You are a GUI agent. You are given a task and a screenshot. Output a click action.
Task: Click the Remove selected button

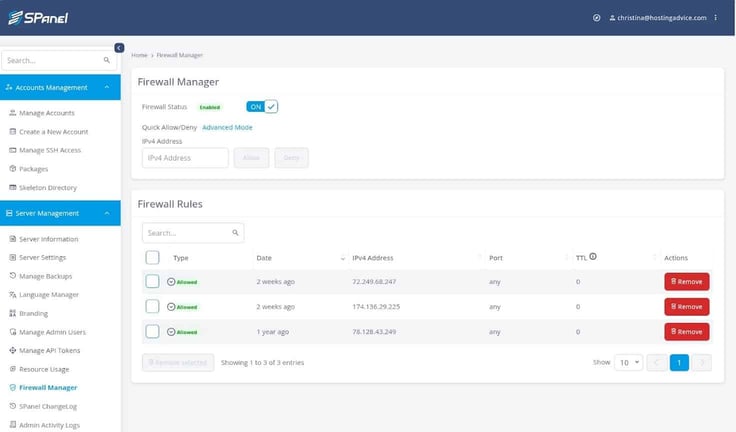[x=178, y=363]
